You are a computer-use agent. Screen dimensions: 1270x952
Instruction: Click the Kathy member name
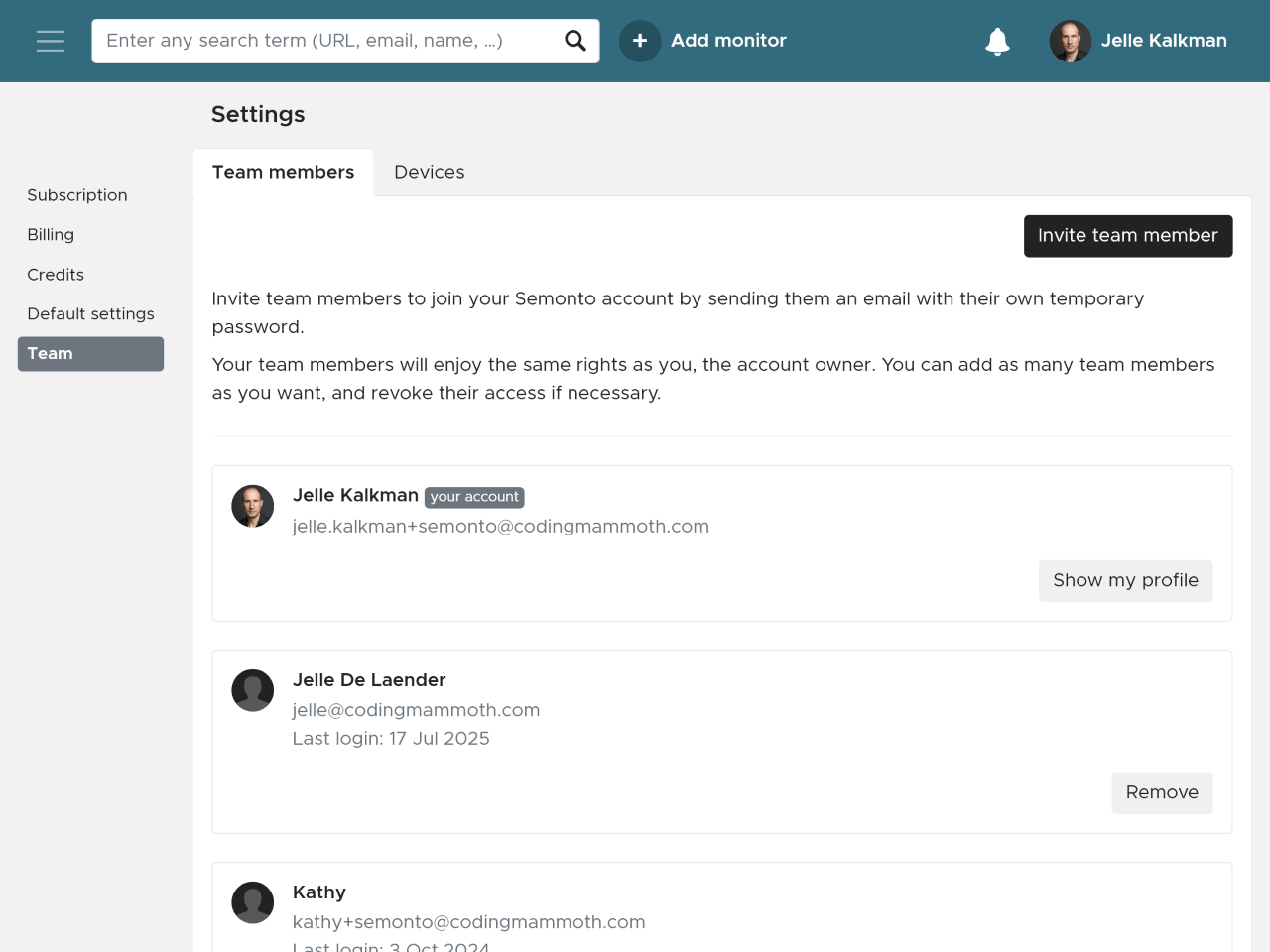coord(319,892)
